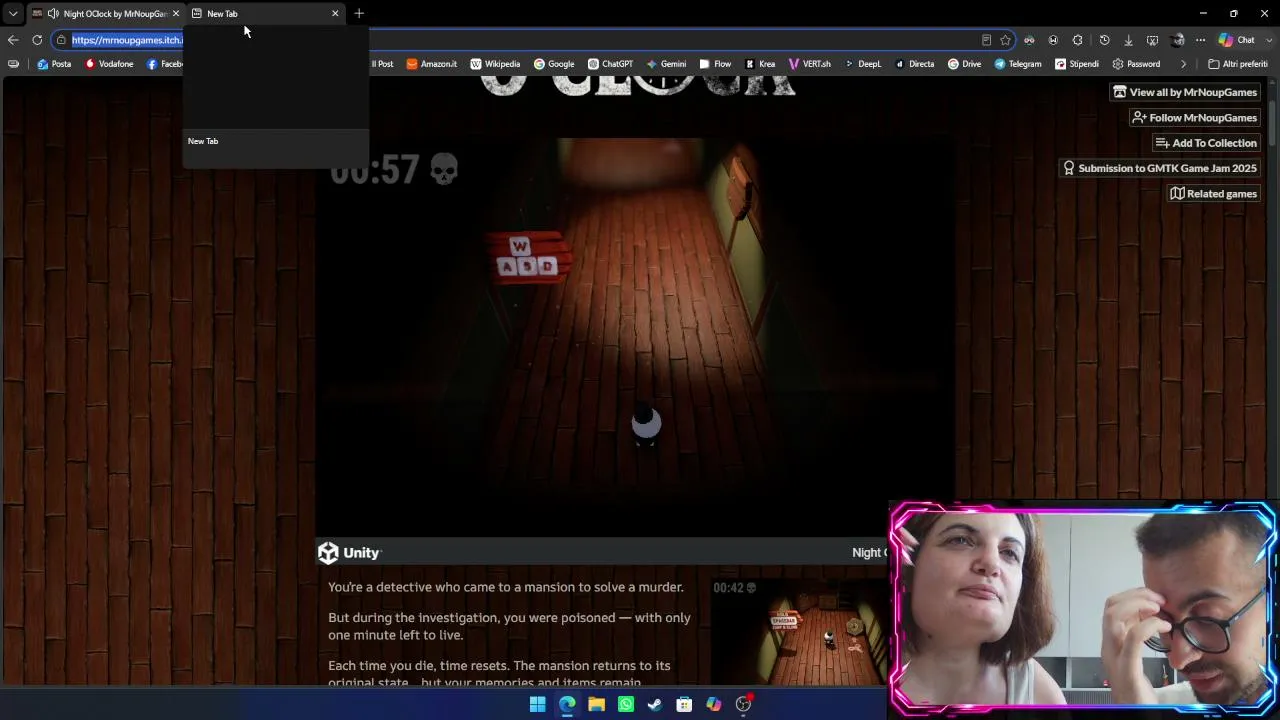Open OBS Studio from the taskbar
This screenshot has width=1280, height=720.
(x=743, y=704)
